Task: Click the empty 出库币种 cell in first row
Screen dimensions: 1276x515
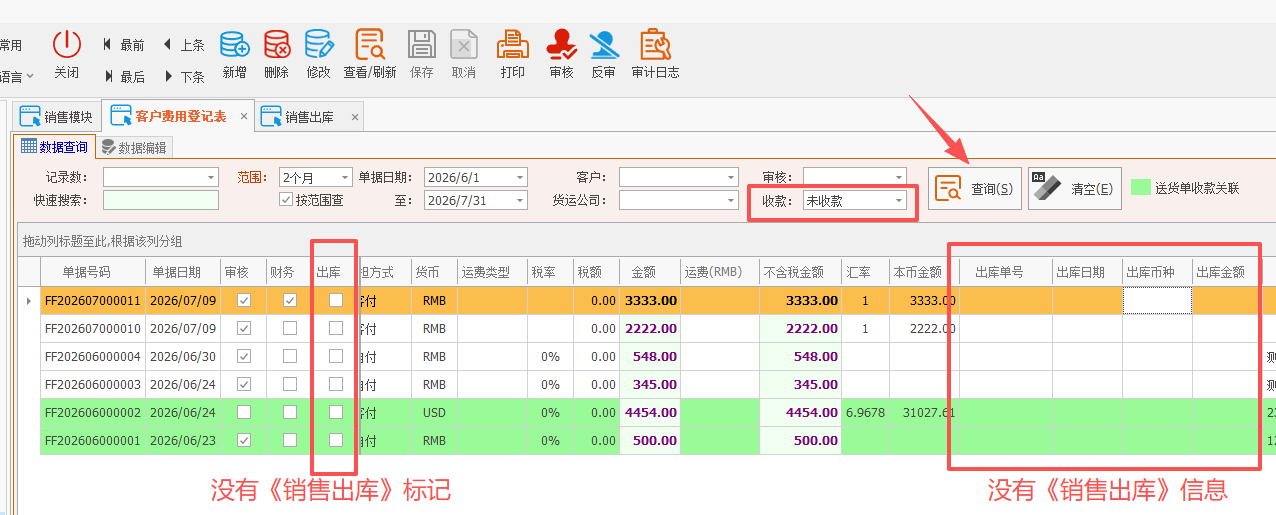Action: coord(1157,300)
